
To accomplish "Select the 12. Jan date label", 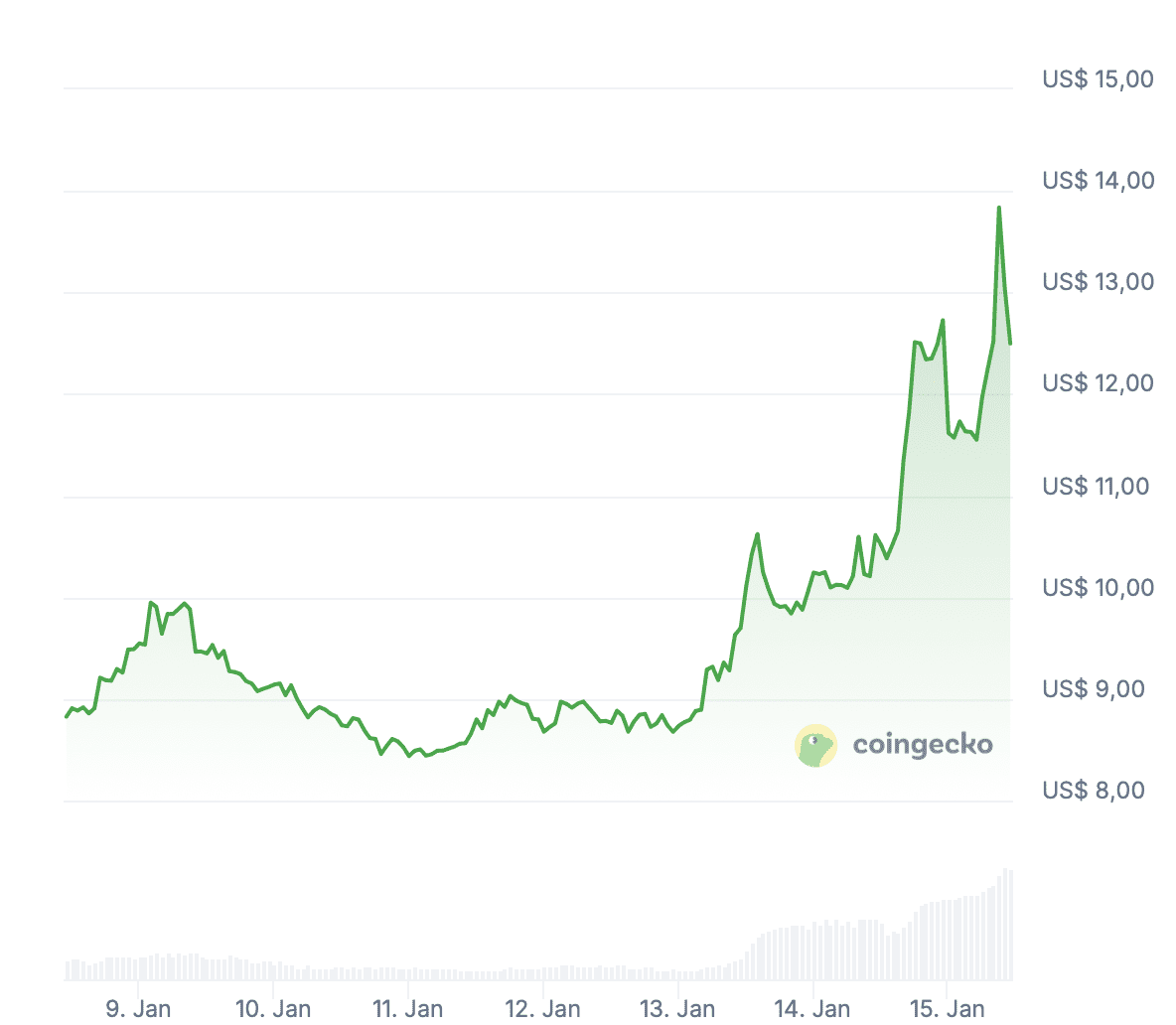I will point(542,1008).
